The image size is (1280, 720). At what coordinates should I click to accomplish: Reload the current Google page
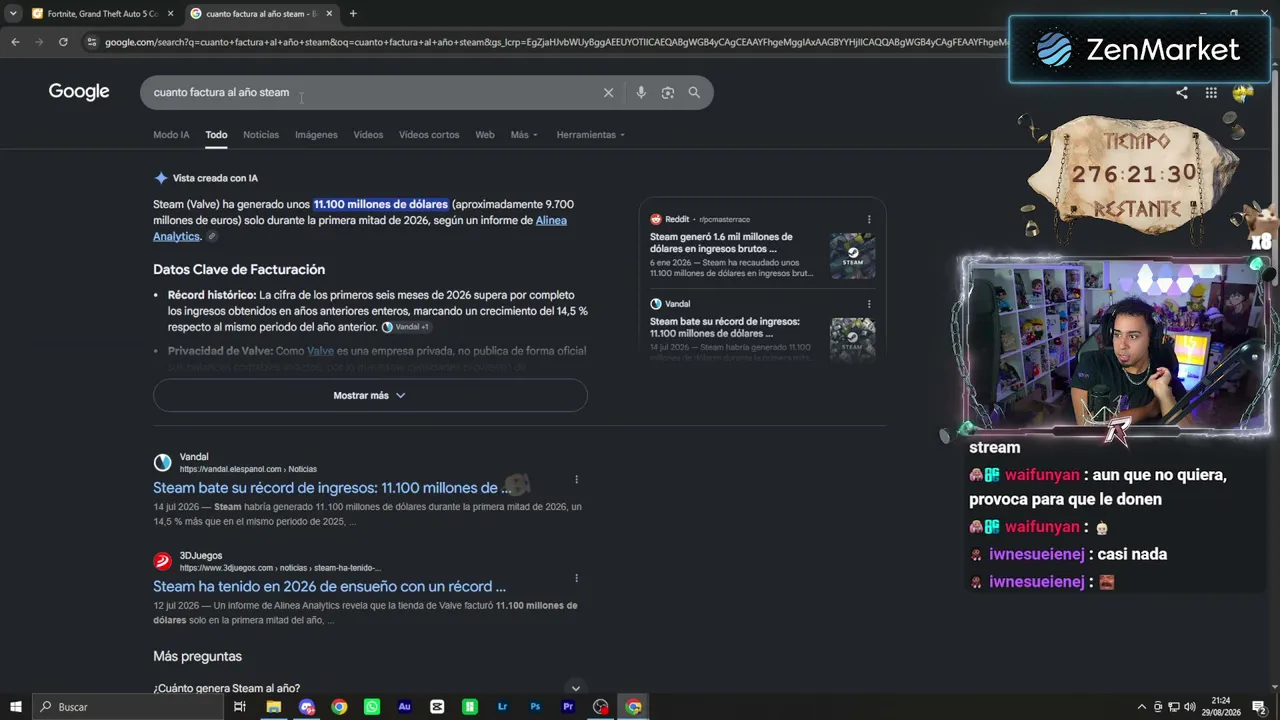coord(63,42)
